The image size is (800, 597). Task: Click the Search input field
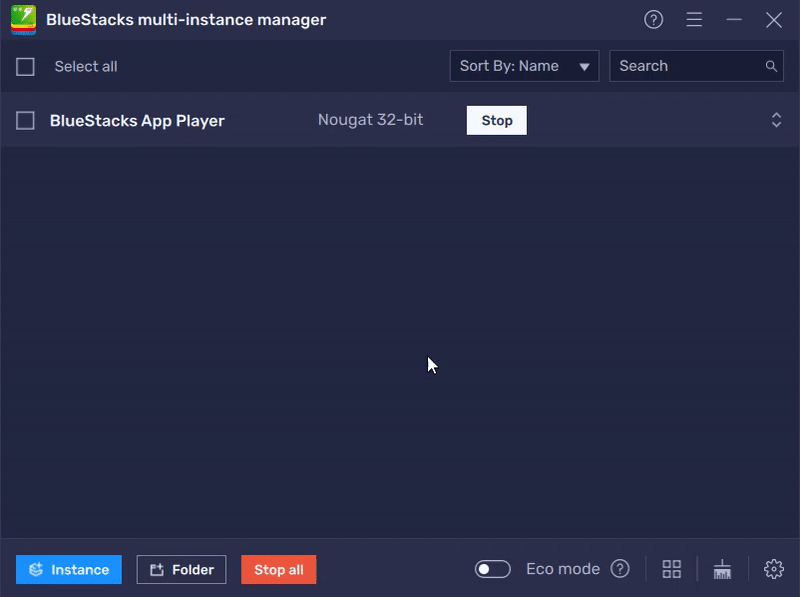point(696,66)
